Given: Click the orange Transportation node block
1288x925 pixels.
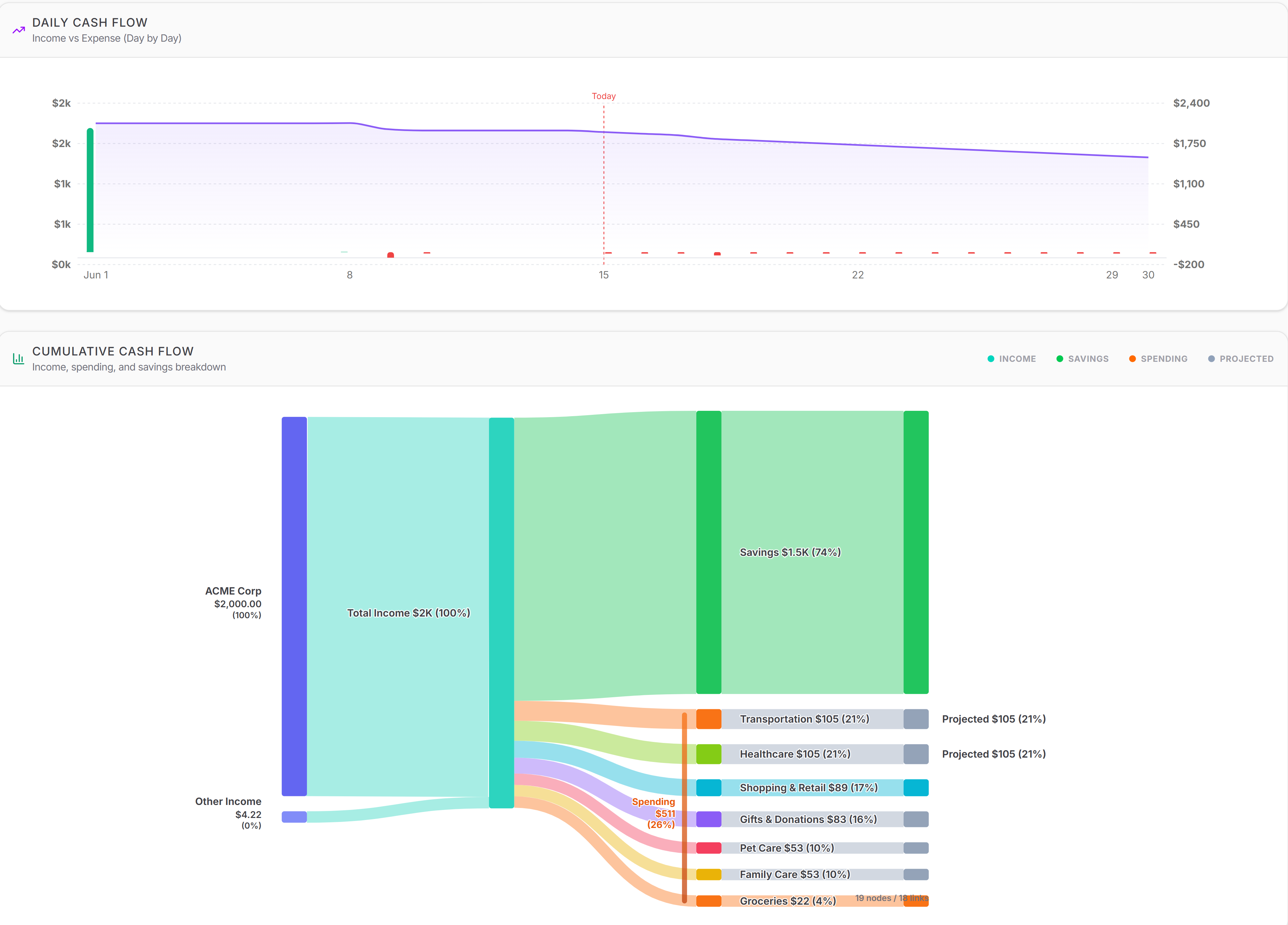Looking at the screenshot, I should pyautogui.click(x=709, y=719).
